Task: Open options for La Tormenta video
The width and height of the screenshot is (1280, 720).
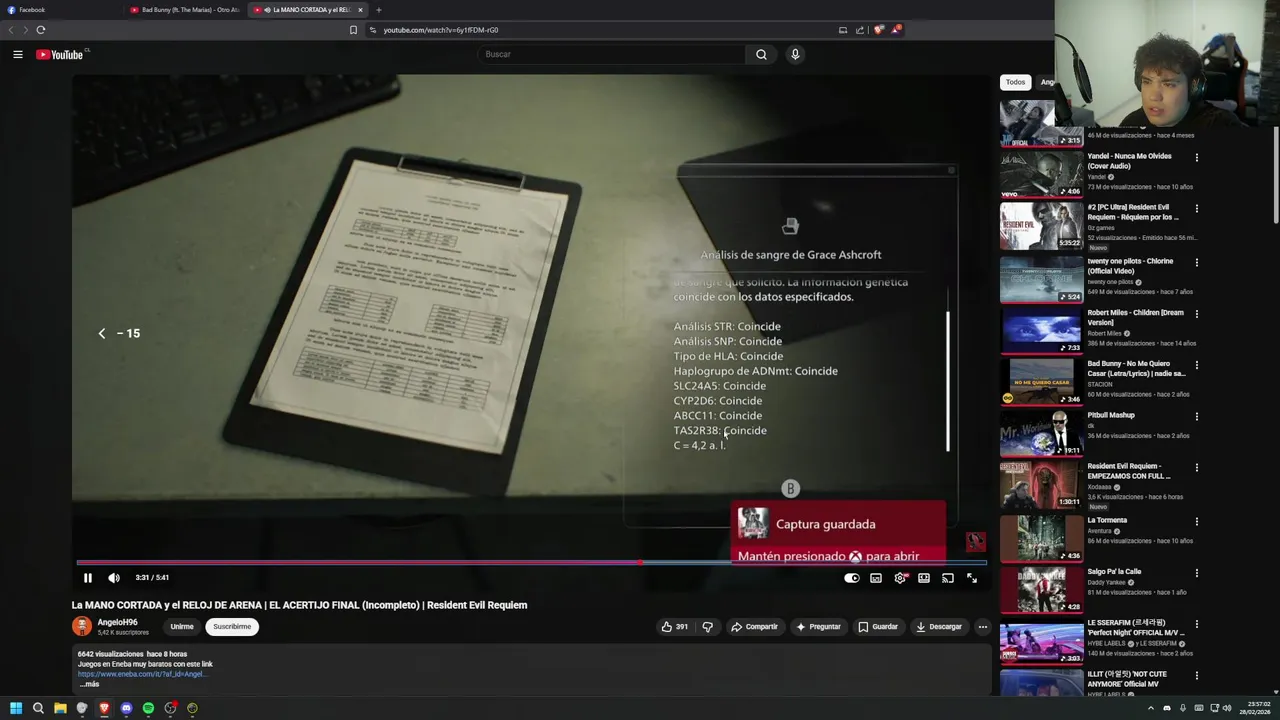Action: [x=1196, y=522]
